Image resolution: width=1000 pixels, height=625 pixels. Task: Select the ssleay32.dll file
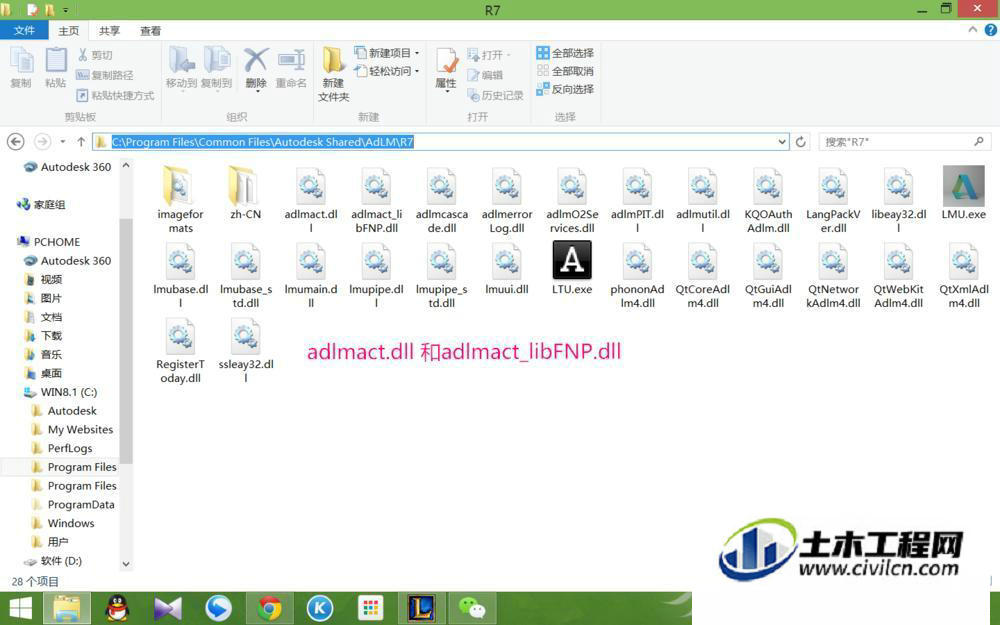click(246, 349)
